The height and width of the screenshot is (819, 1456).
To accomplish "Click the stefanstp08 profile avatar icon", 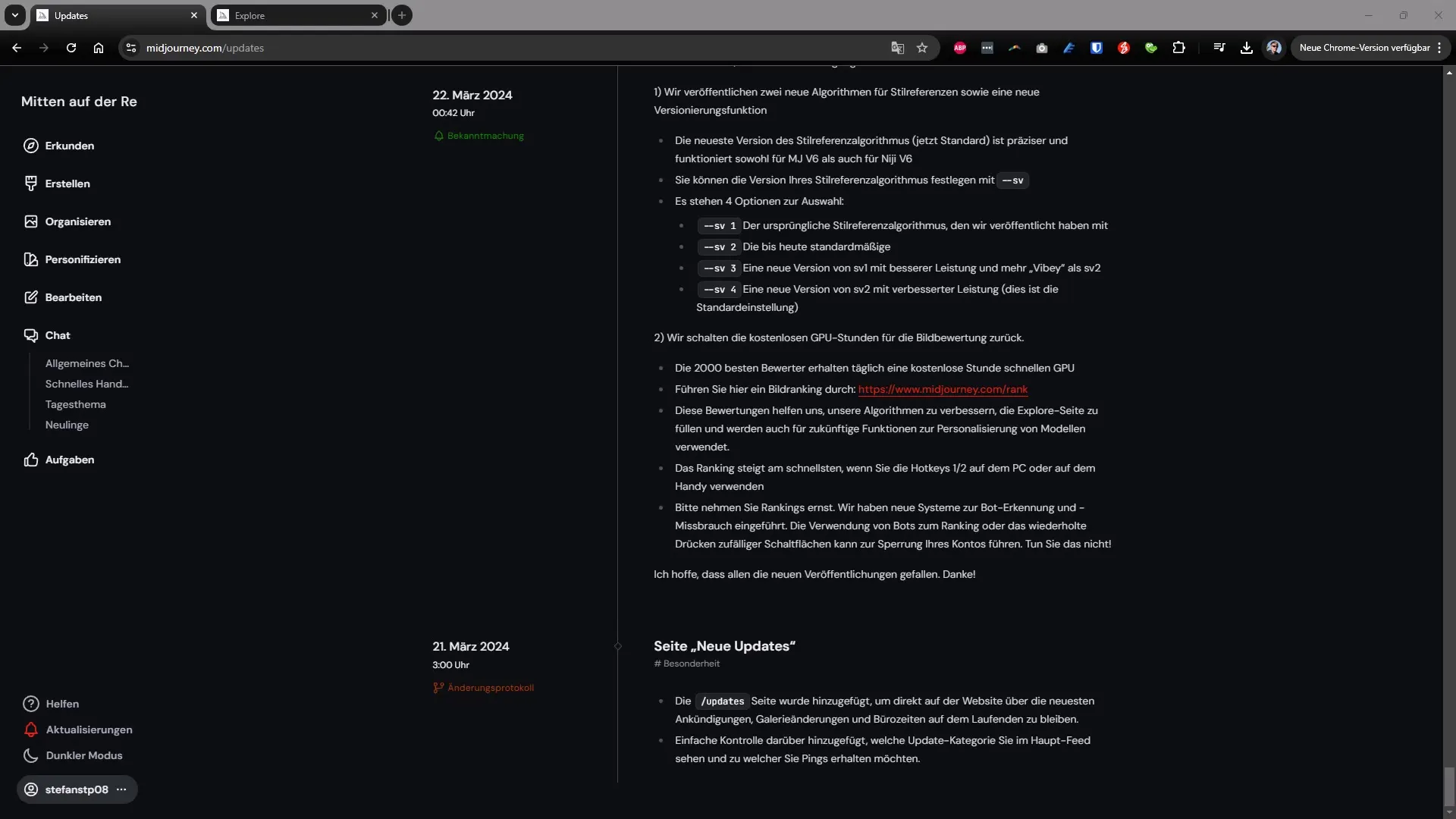I will pos(31,789).
